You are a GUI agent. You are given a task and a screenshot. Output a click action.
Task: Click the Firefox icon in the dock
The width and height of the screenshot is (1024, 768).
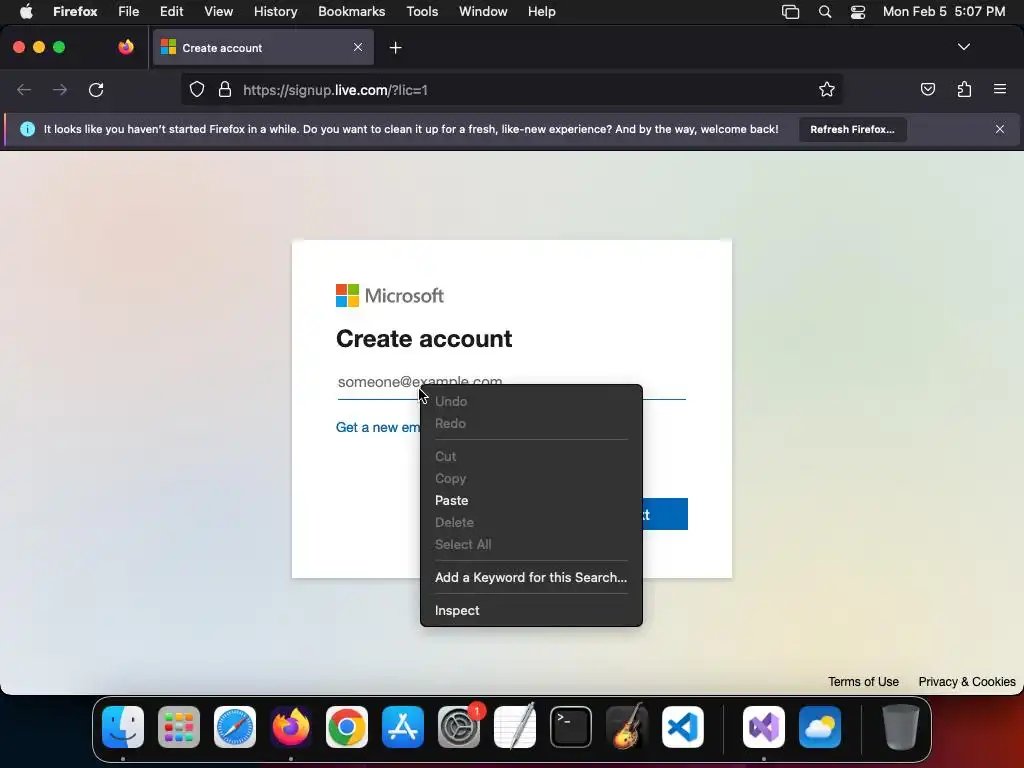[x=291, y=727]
